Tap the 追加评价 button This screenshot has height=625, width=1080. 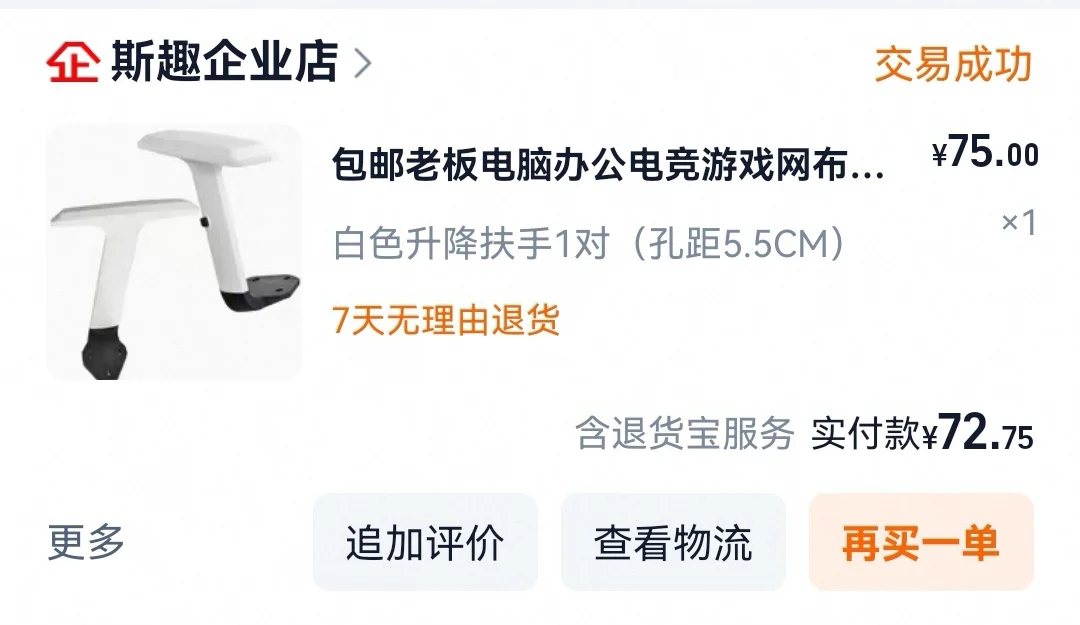tap(425, 542)
